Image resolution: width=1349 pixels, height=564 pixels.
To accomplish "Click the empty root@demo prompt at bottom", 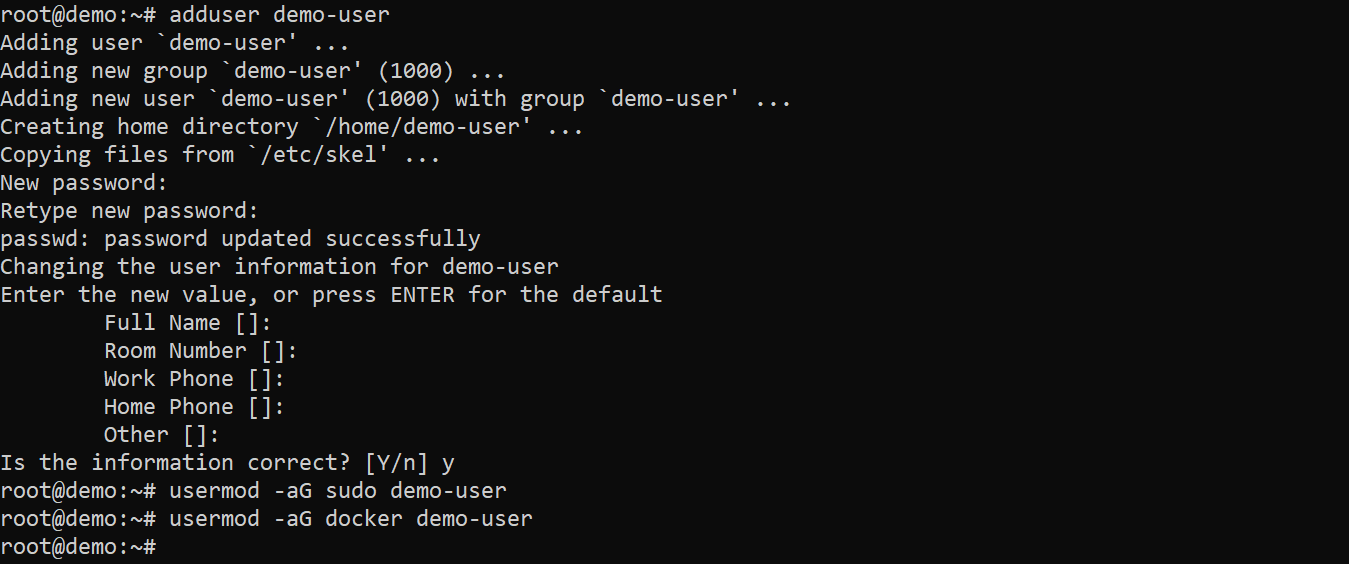I will [79, 547].
